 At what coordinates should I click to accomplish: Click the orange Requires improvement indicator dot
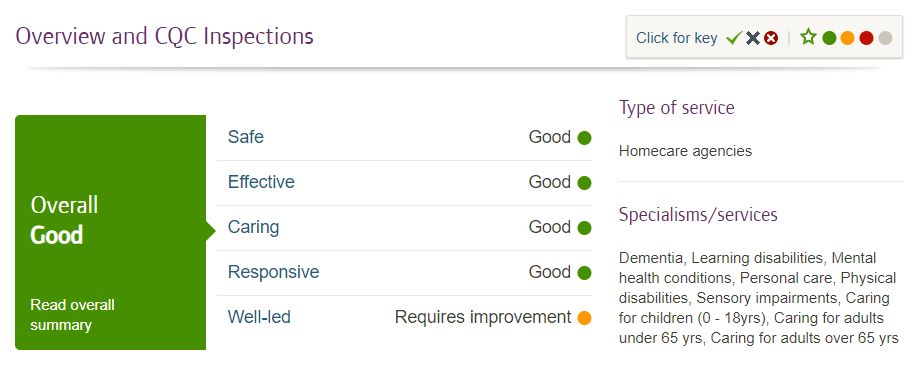[x=584, y=318]
